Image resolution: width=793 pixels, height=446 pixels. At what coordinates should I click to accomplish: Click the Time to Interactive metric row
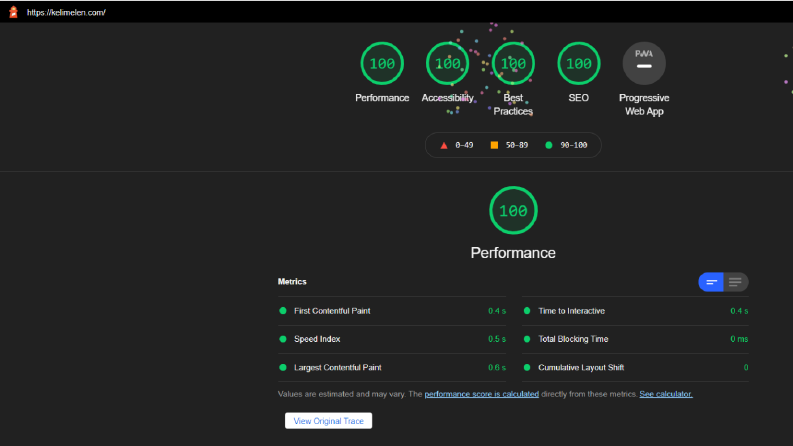(x=635, y=311)
